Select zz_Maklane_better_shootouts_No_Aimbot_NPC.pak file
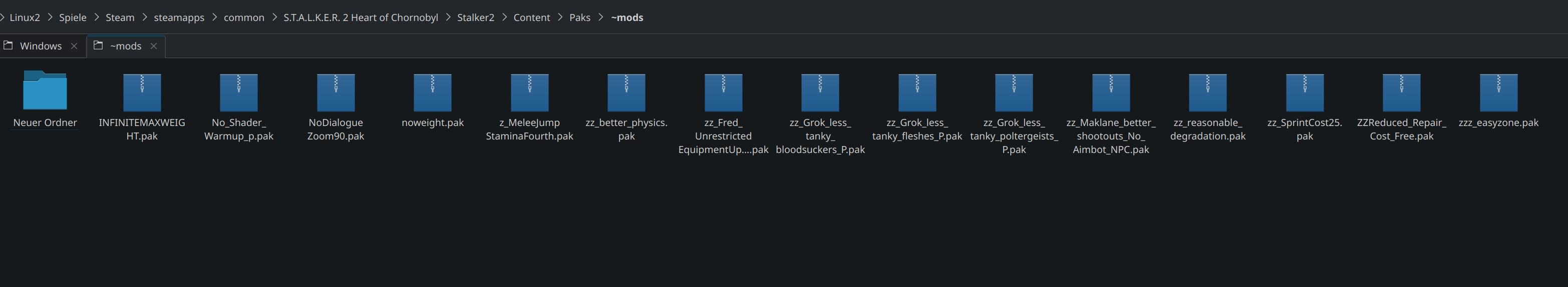This screenshot has width=1568, height=287. (x=1111, y=92)
